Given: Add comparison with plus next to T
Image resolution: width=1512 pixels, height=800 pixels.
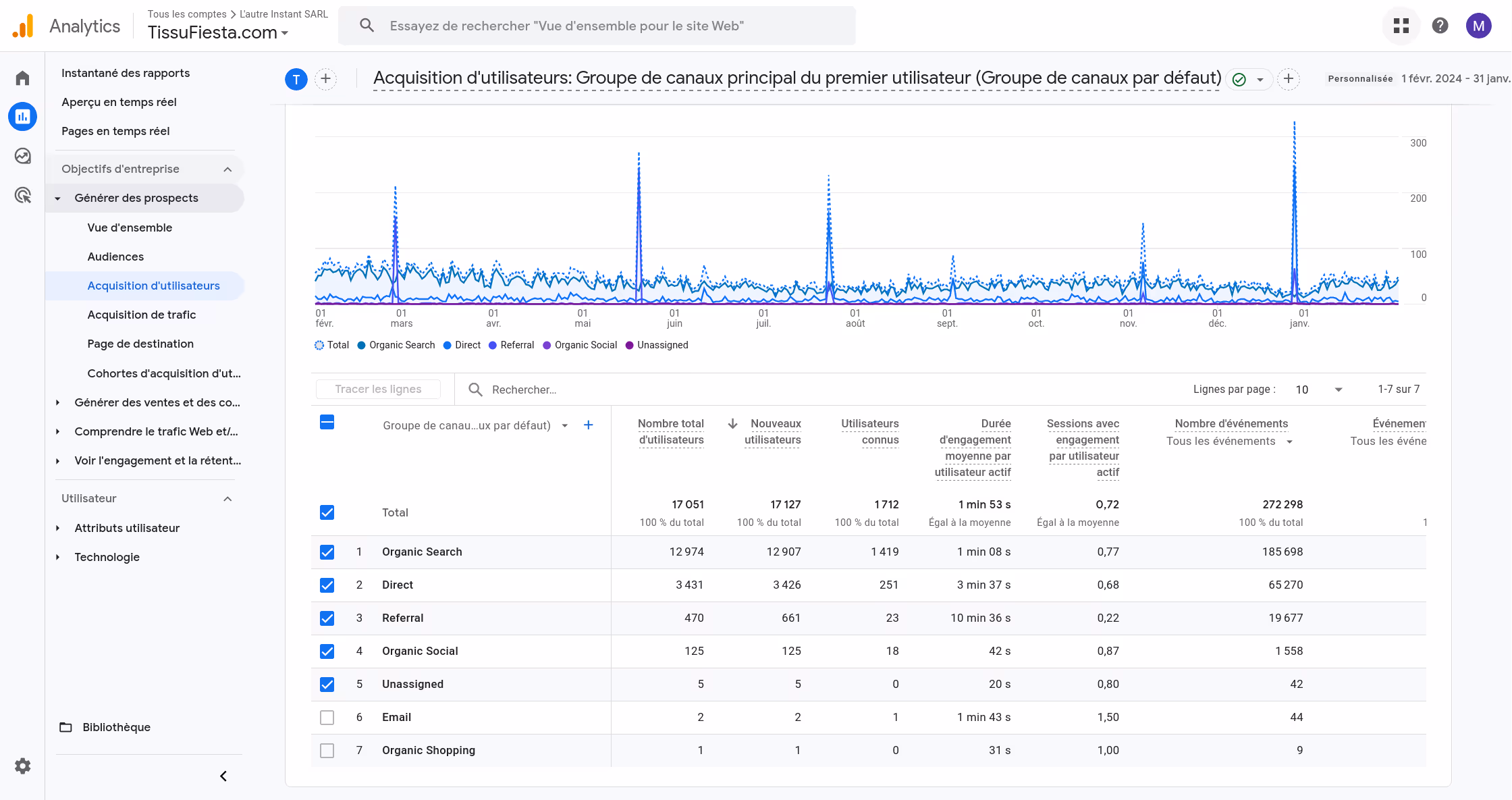Looking at the screenshot, I should pos(325,79).
